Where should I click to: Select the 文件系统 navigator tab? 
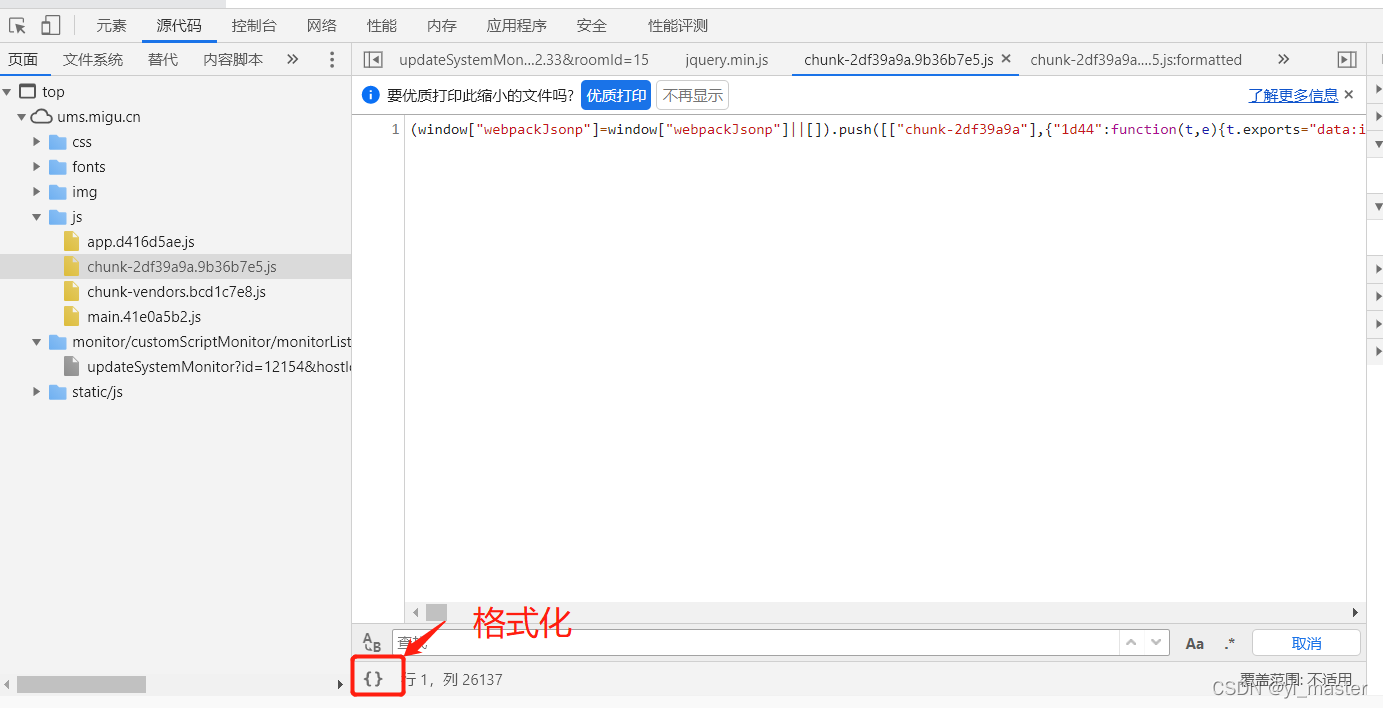click(x=93, y=59)
